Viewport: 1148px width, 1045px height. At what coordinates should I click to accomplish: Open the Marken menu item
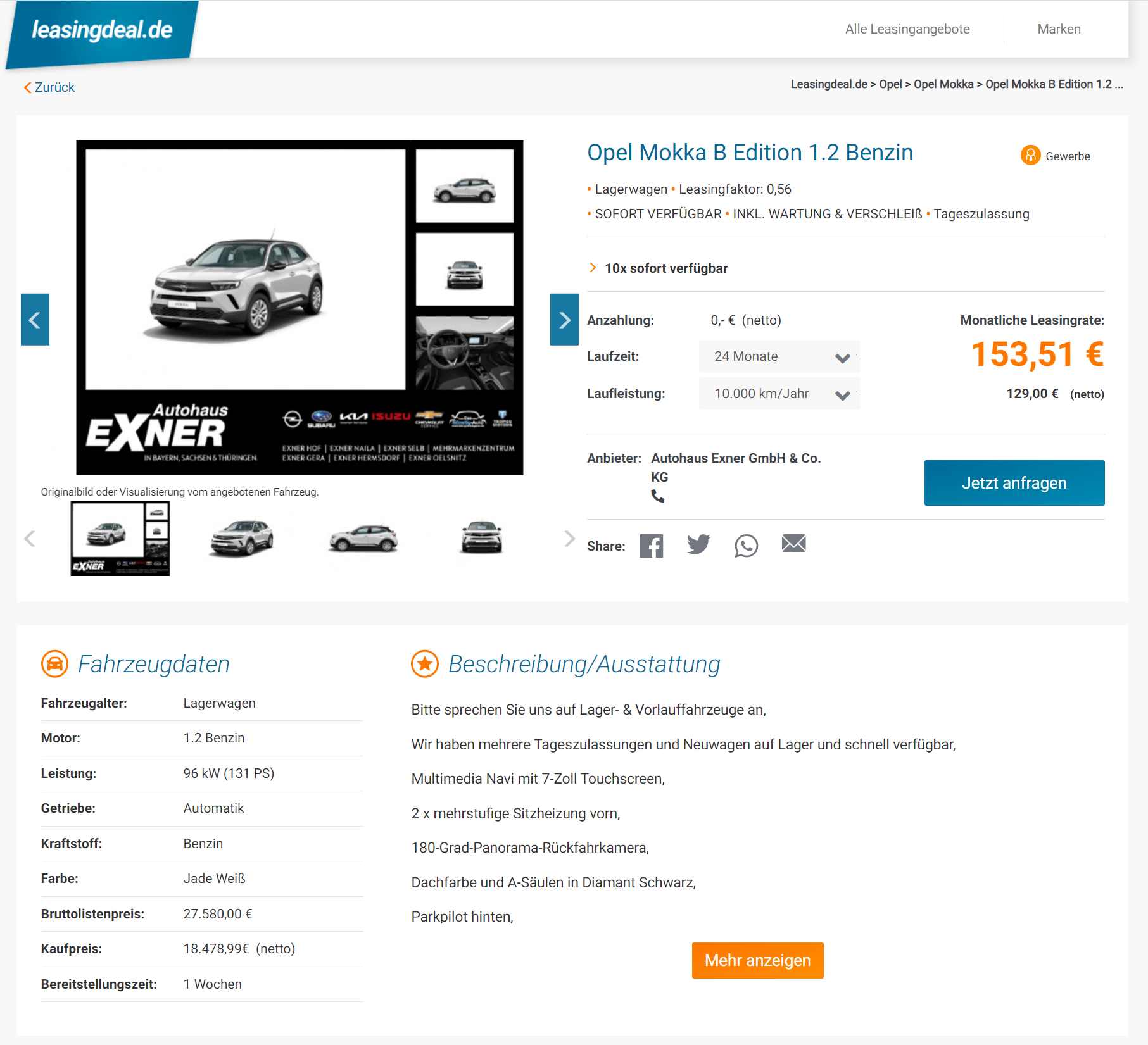(x=1059, y=29)
